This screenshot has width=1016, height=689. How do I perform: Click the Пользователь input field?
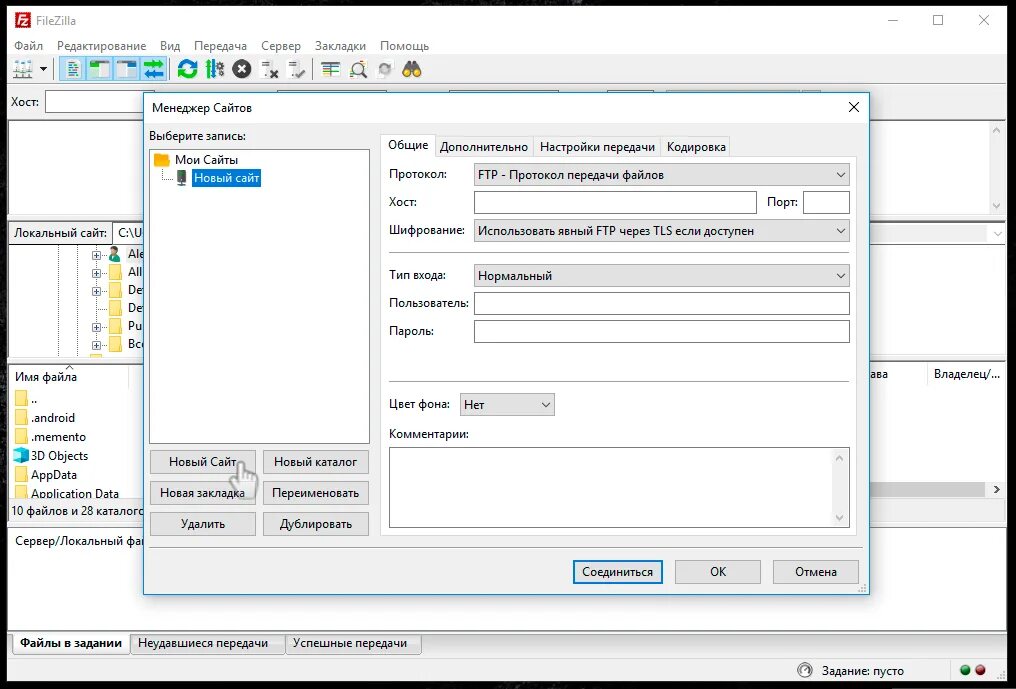click(662, 303)
